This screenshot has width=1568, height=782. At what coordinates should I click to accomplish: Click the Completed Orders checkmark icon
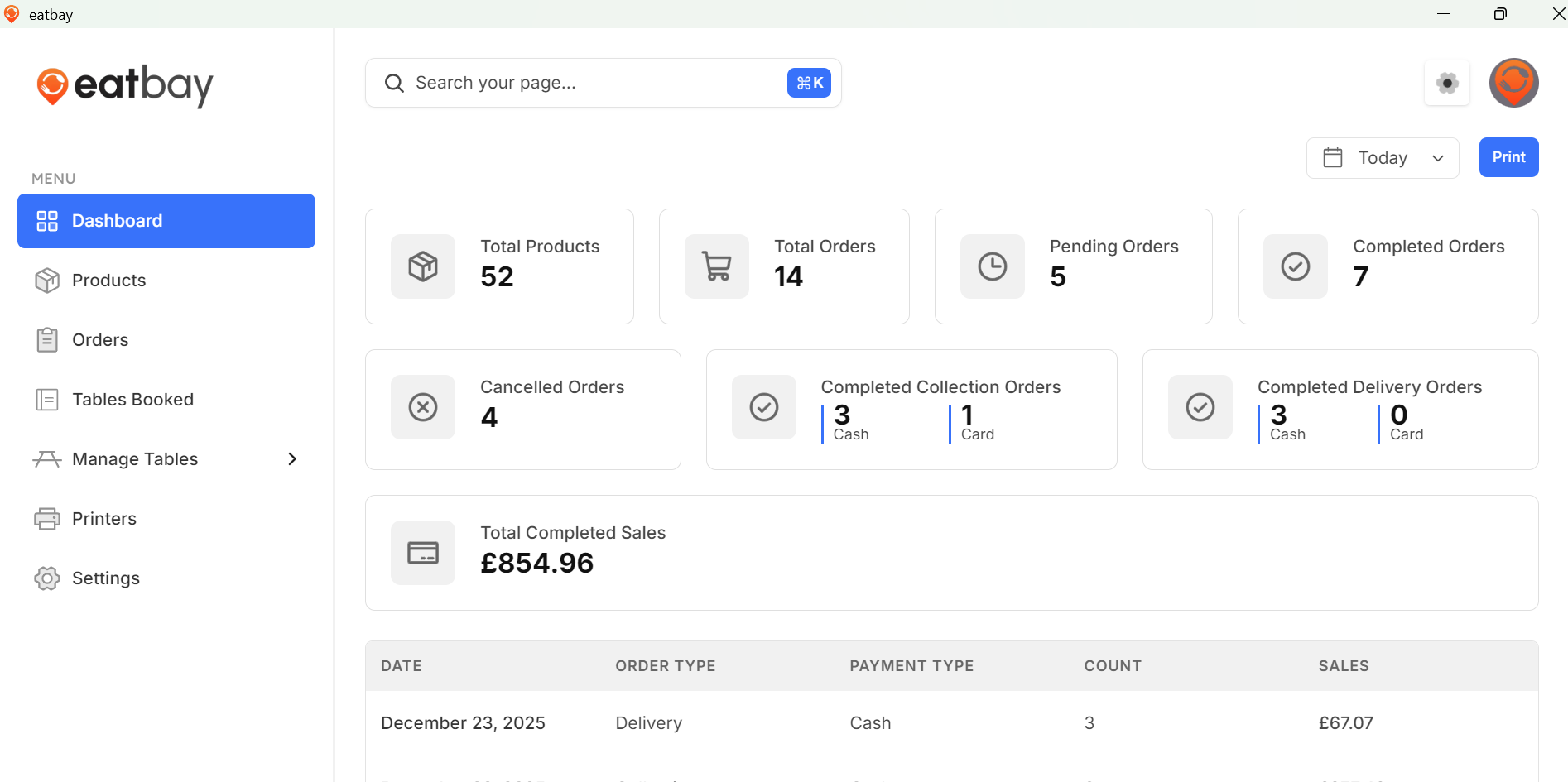pos(1295,266)
